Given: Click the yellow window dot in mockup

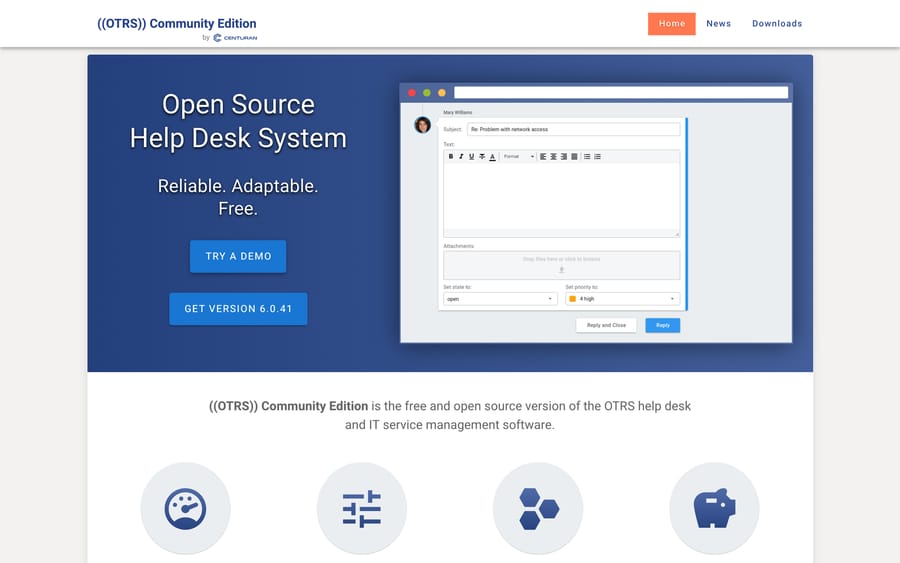Looking at the screenshot, I should point(442,92).
